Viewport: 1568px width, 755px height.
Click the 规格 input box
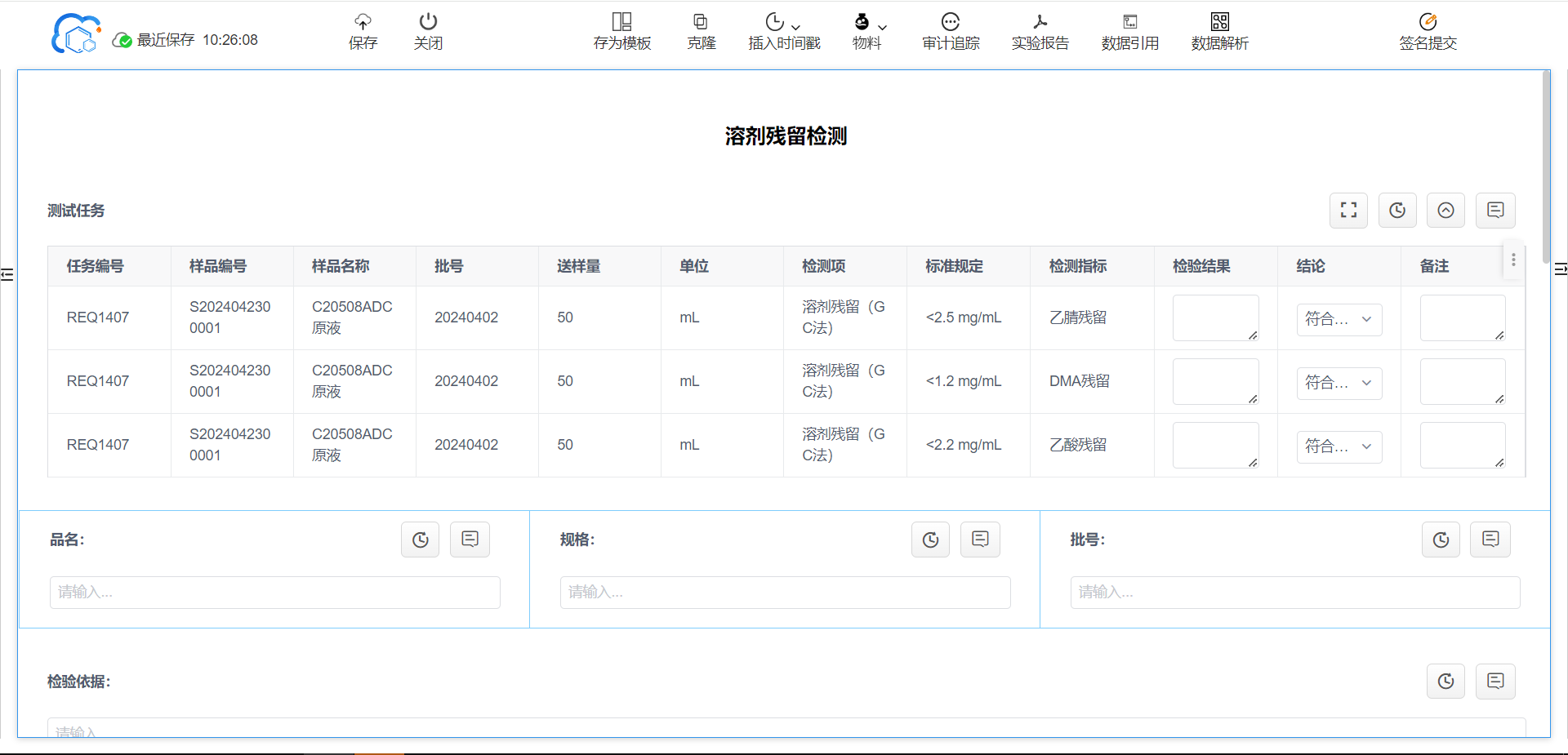(785, 593)
